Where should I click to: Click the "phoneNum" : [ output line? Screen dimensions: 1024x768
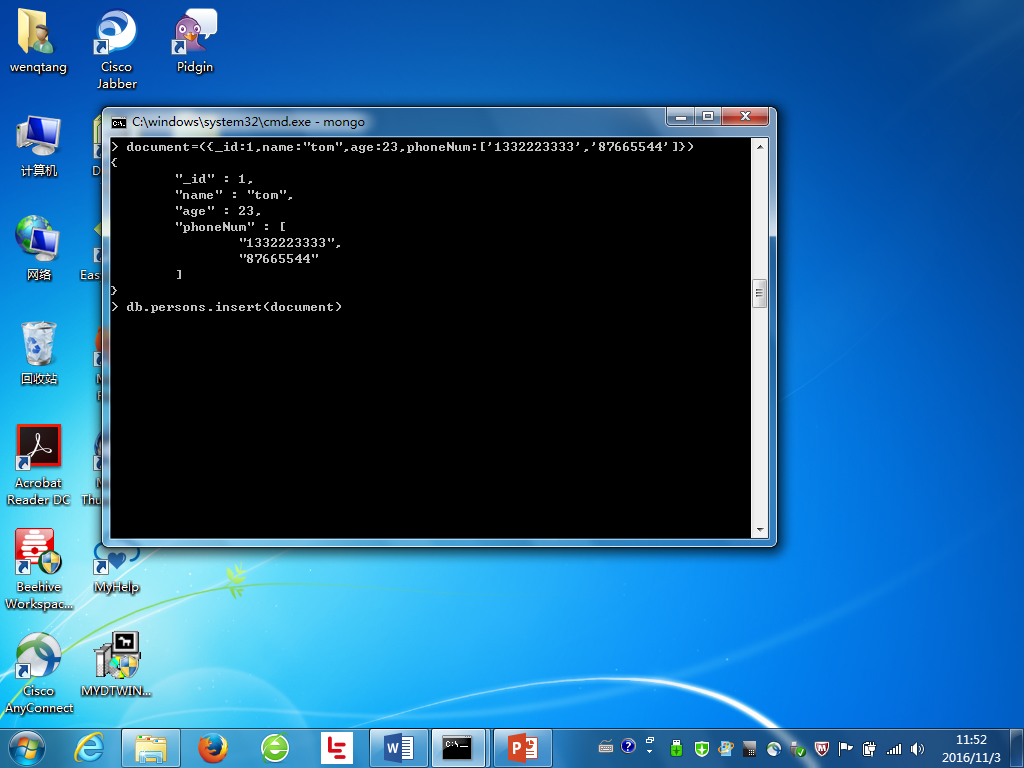(231, 227)
